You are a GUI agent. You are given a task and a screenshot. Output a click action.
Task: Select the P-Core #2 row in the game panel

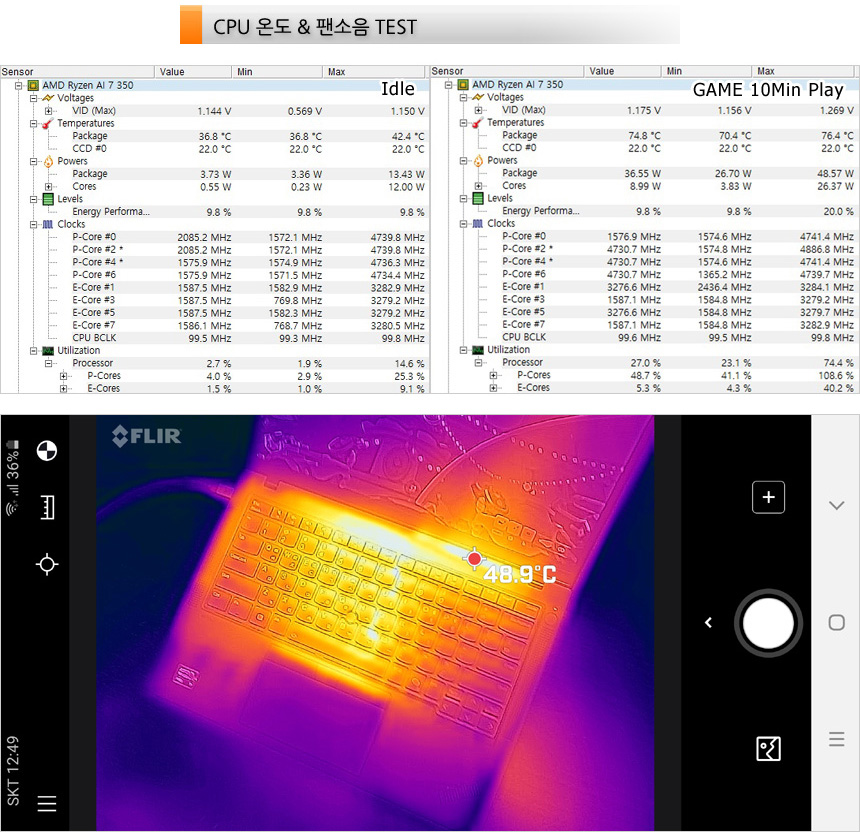(x=528, y=249)
